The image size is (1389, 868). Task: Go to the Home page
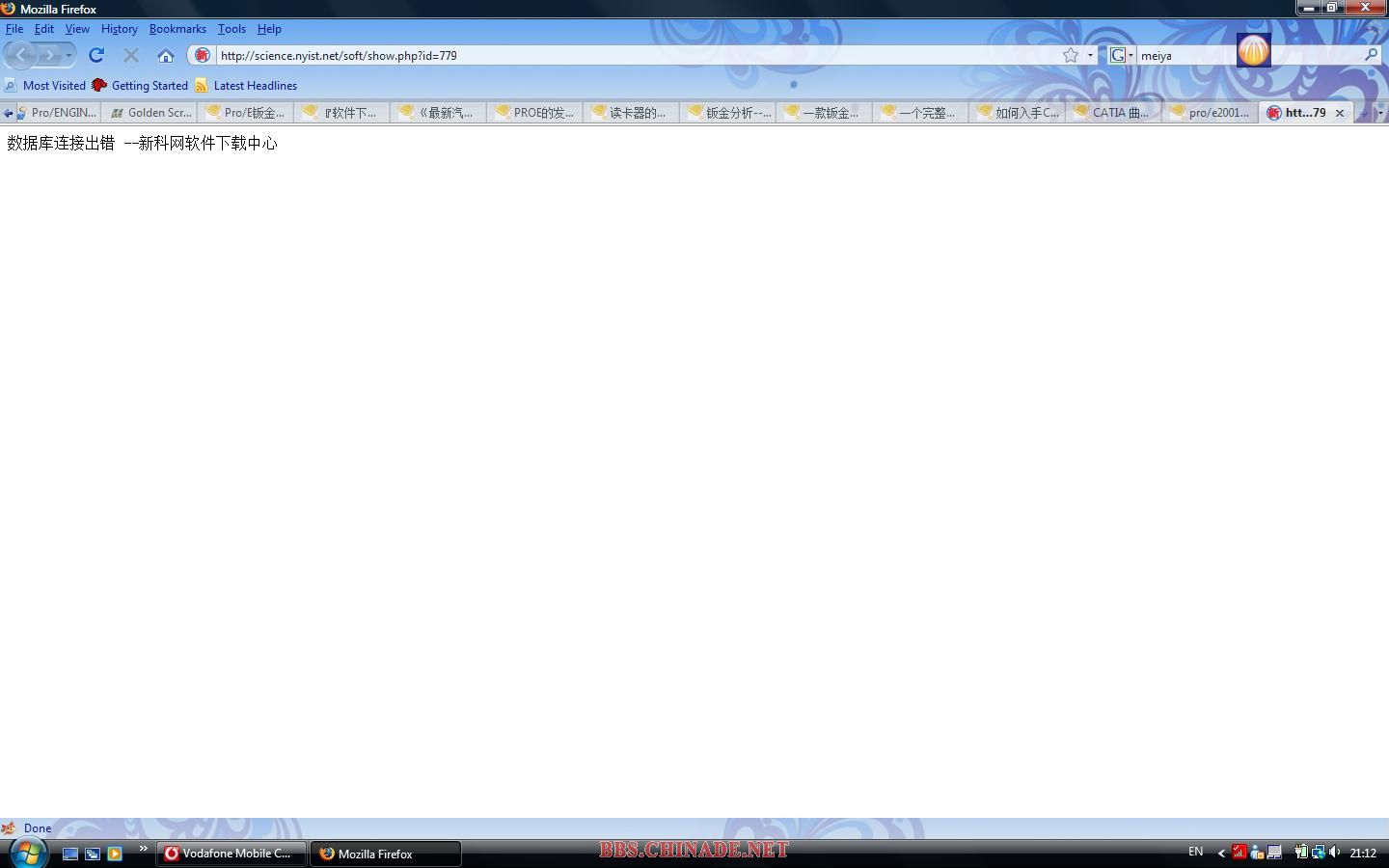pos(166,55)
